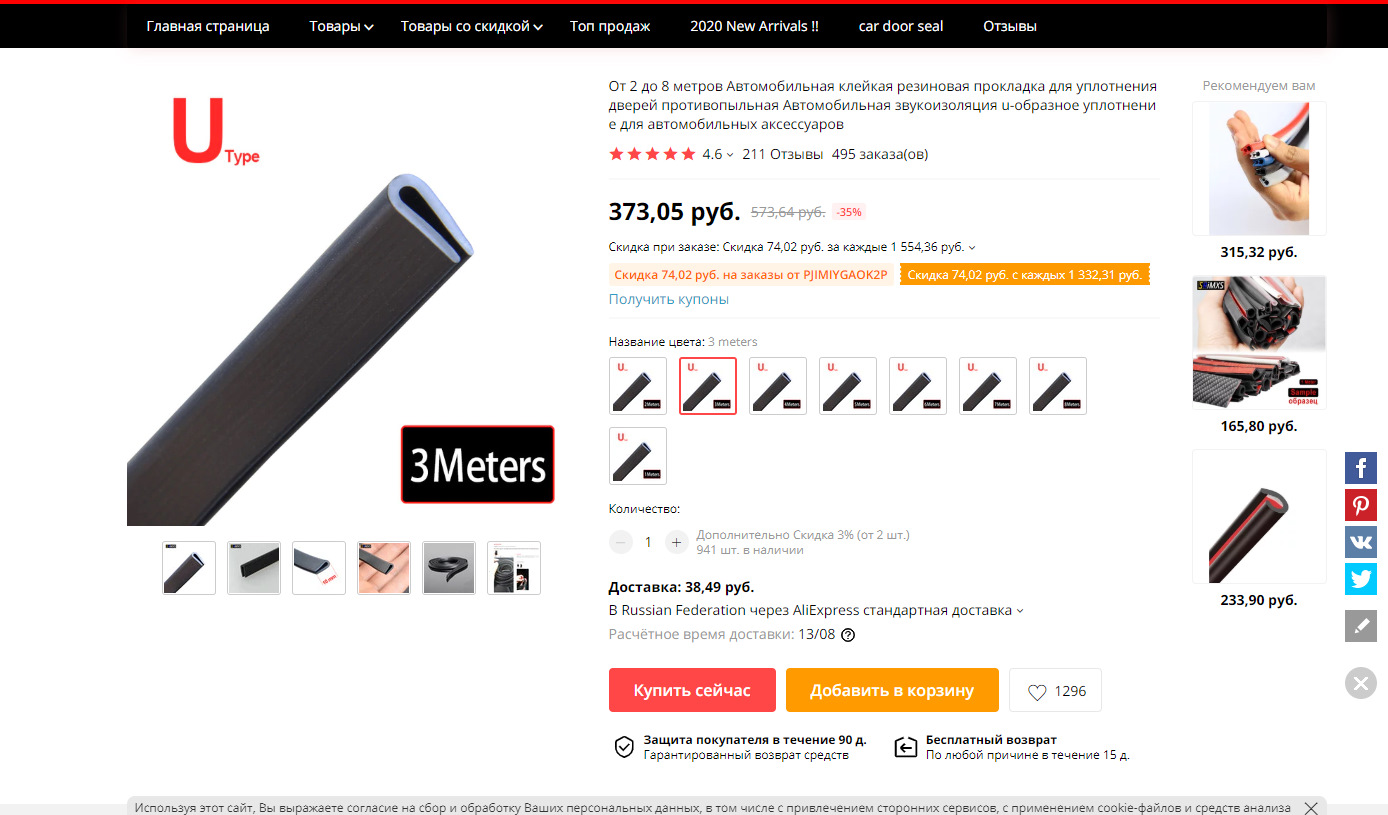
Task: Click the pencil edit icon
Action: point(1361,626)
